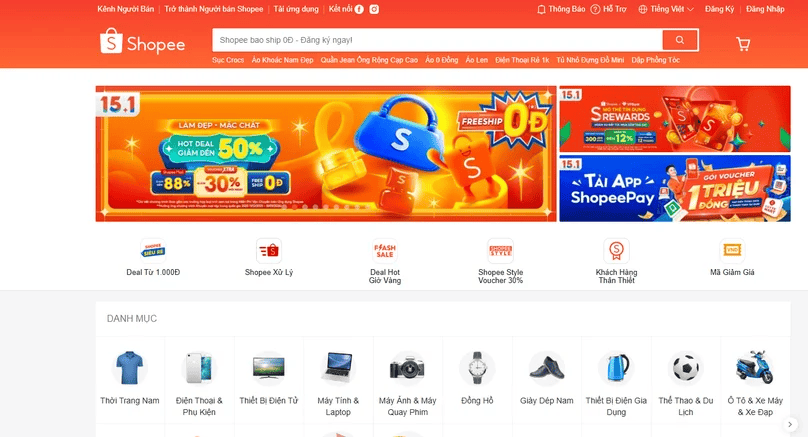Click the Đăng Nhập link

(x=765, y=9)
